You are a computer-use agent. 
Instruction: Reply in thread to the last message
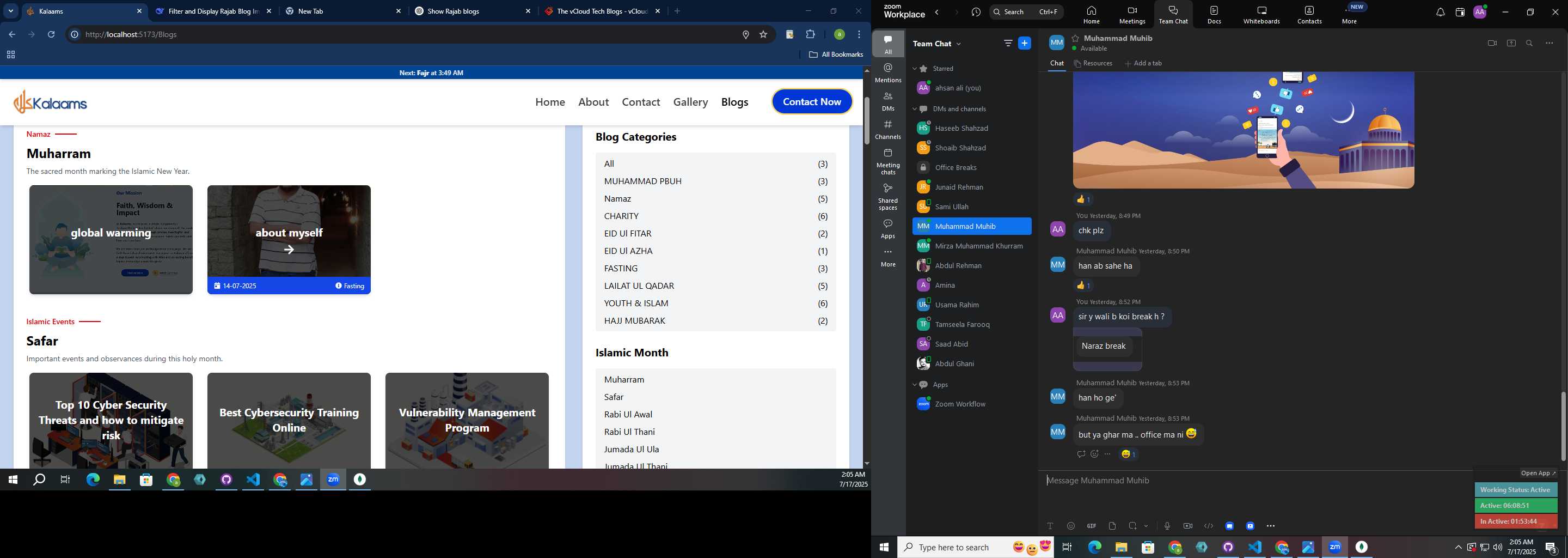pos(1081,454)
